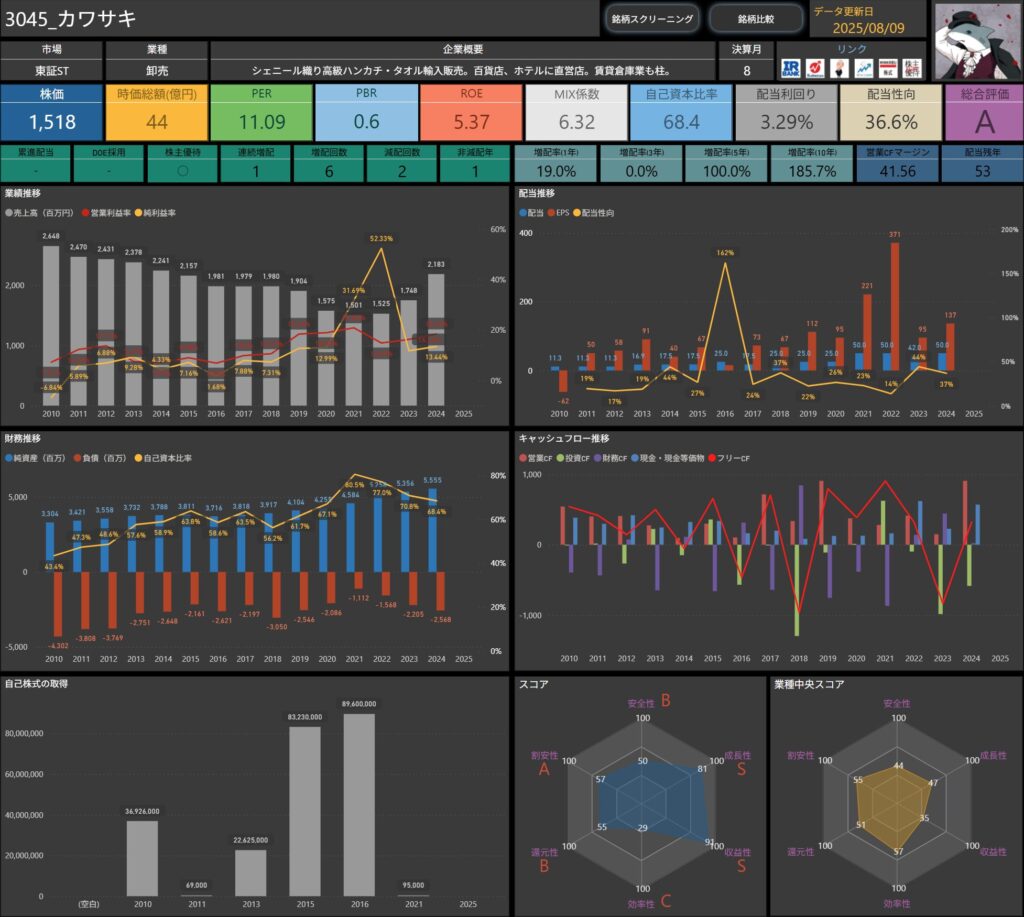The width and height of the screenshot is (1024, 917).
Task: Click the 負債（百万）legend entry
Action: [100, 458]
